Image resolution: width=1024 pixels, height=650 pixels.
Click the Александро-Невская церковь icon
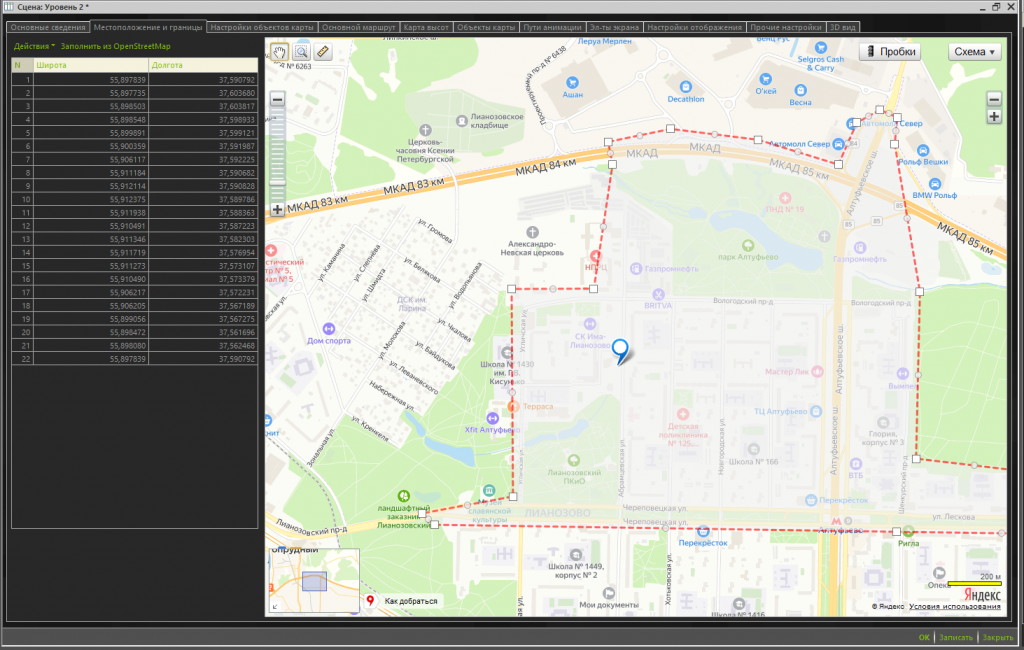(532, 232)
